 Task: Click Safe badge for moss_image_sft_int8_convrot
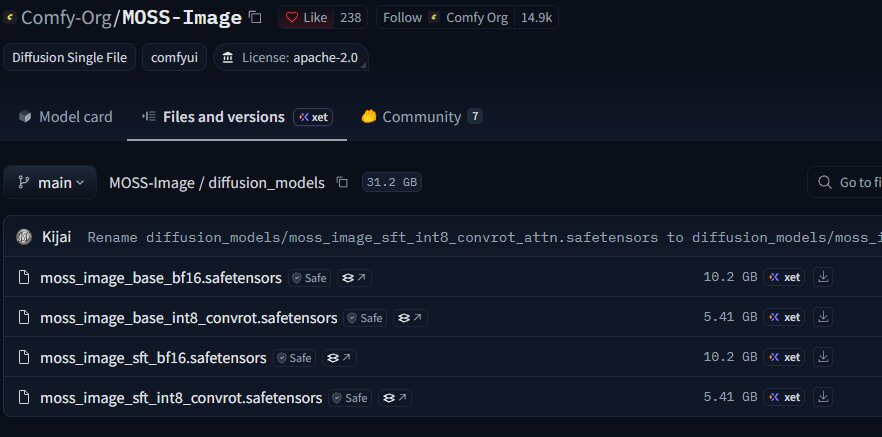coord(350,398)
